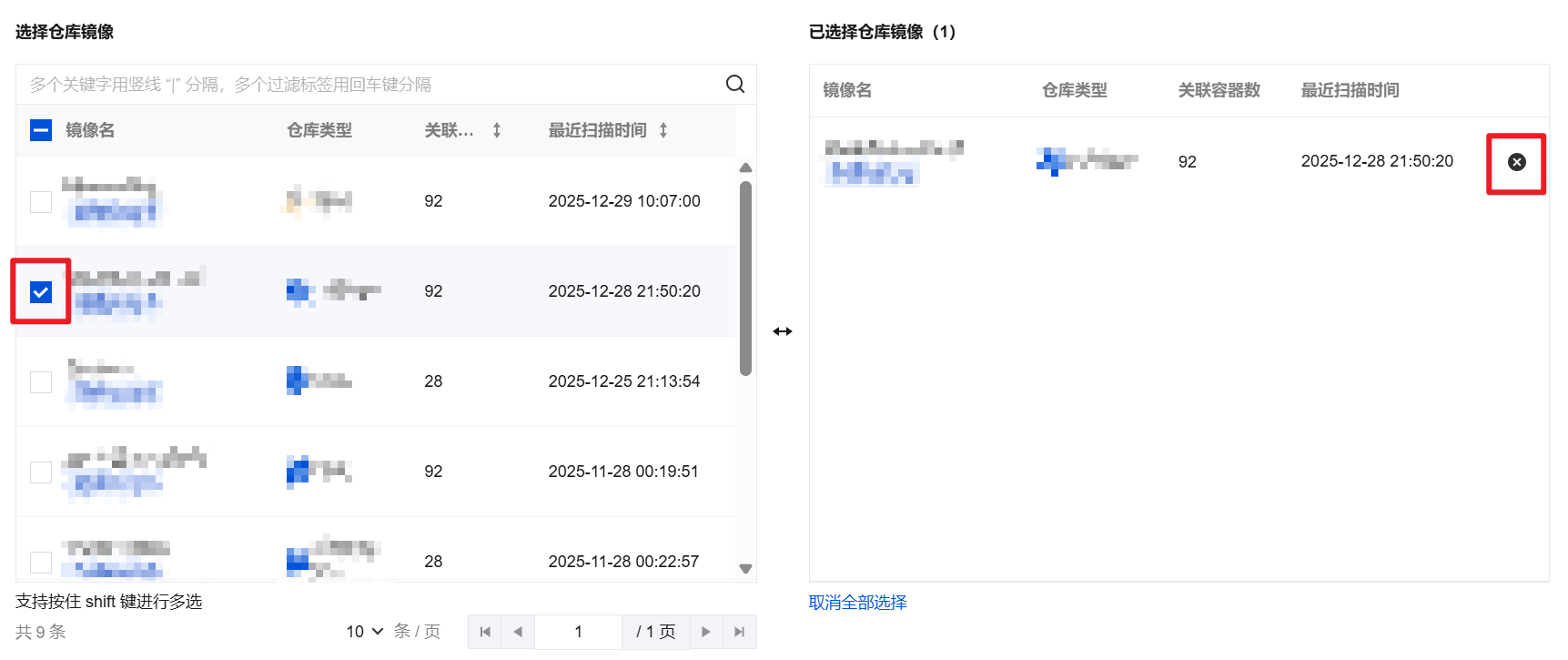Uncheck the image scanned 2025-12-28 21:50:20
Screen dimensions: 1568x660
[41, 291]
